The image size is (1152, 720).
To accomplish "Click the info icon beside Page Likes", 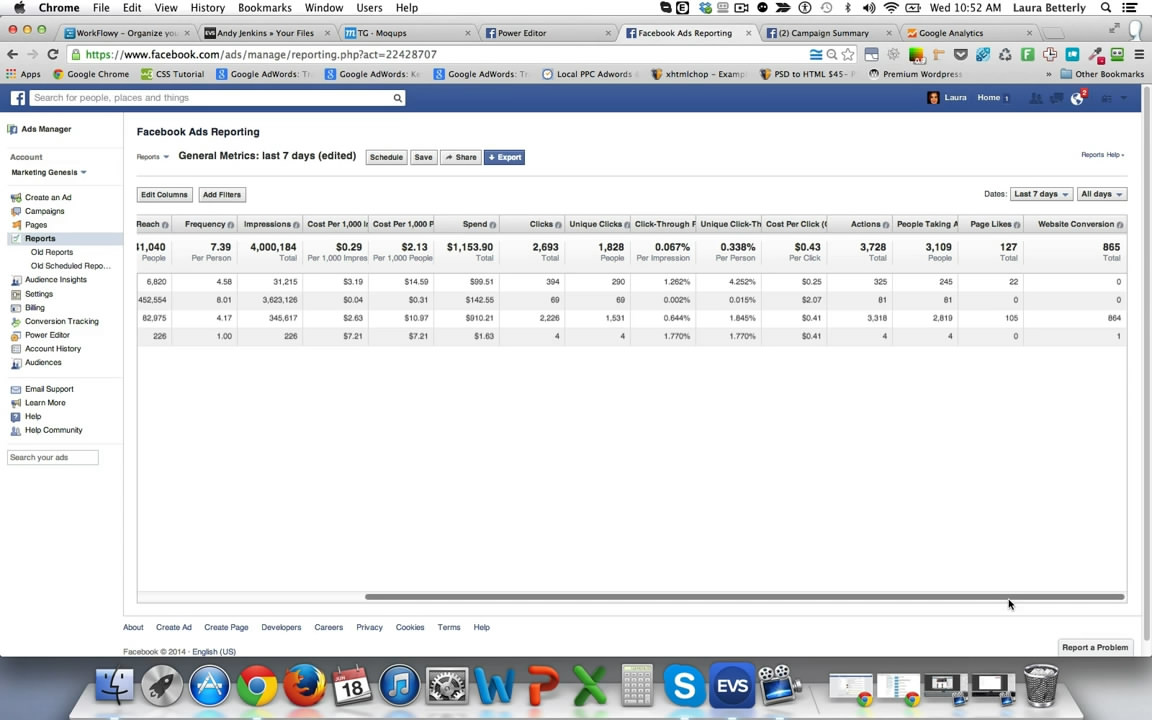I will click(1017, 225).
